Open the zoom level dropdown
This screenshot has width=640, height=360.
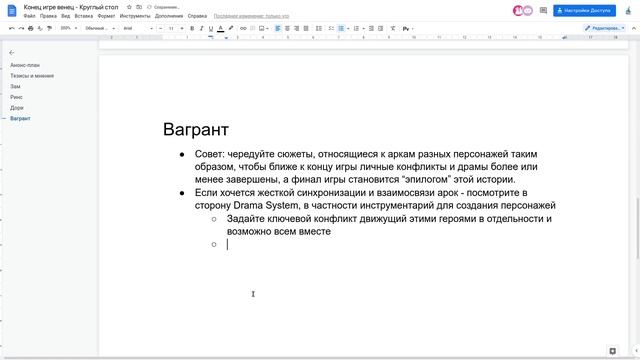[x=69, y=28]
